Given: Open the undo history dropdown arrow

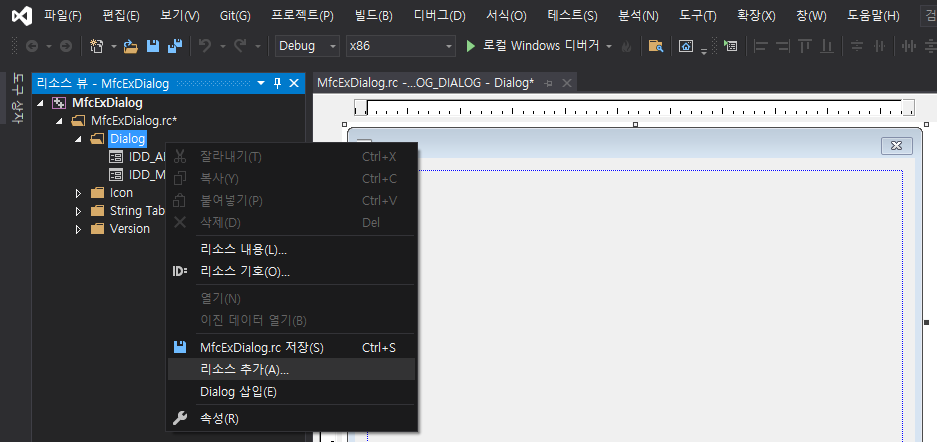Looking at the screenshot, I should click(x=222, y=46).
